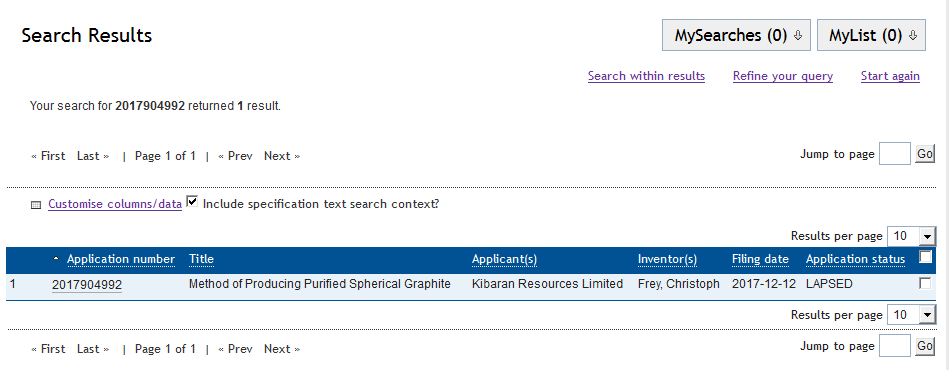Viewport: 949px width, 370px height.
Task: Select the checkbox for application 2017904992 row
Action: [925, 283]
